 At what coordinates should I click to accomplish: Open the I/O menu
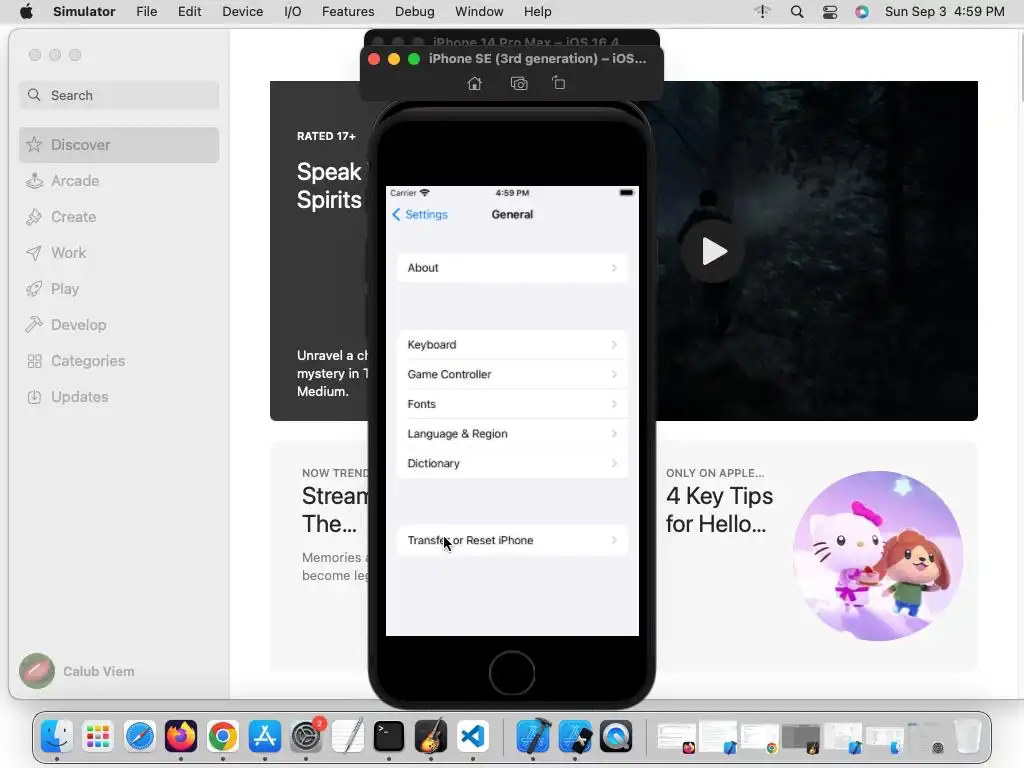coord(293,11)
